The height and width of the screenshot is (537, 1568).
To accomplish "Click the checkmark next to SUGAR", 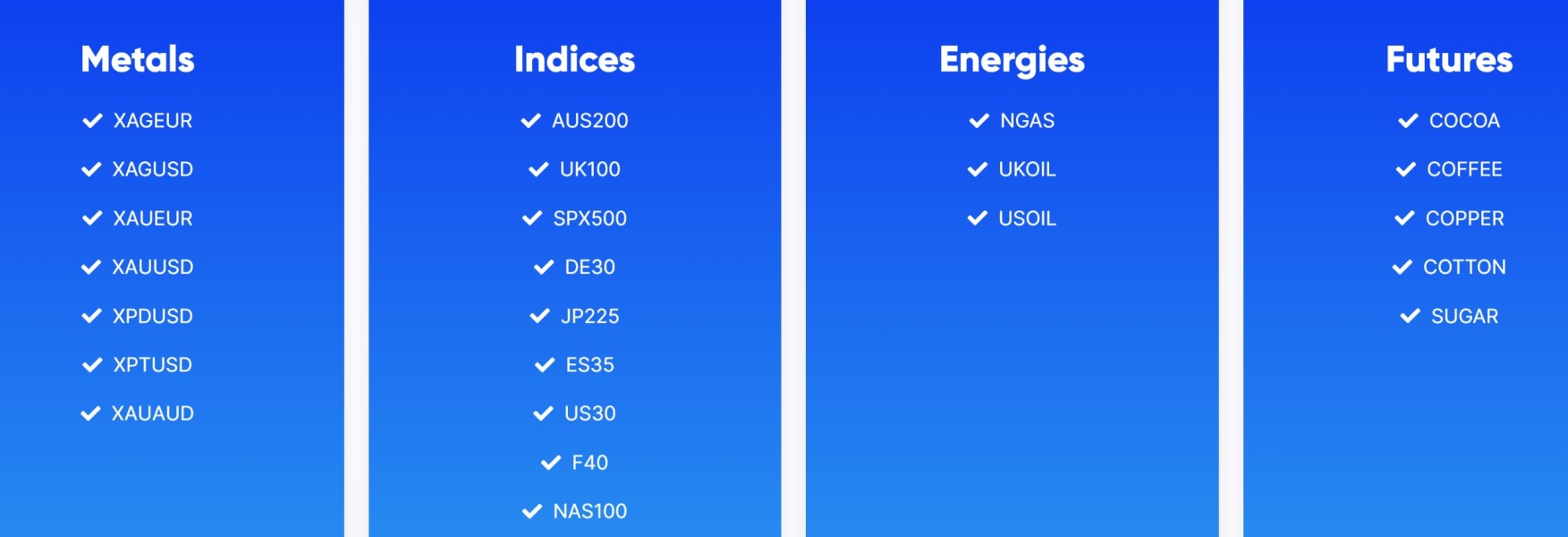I will point(1410,316).
